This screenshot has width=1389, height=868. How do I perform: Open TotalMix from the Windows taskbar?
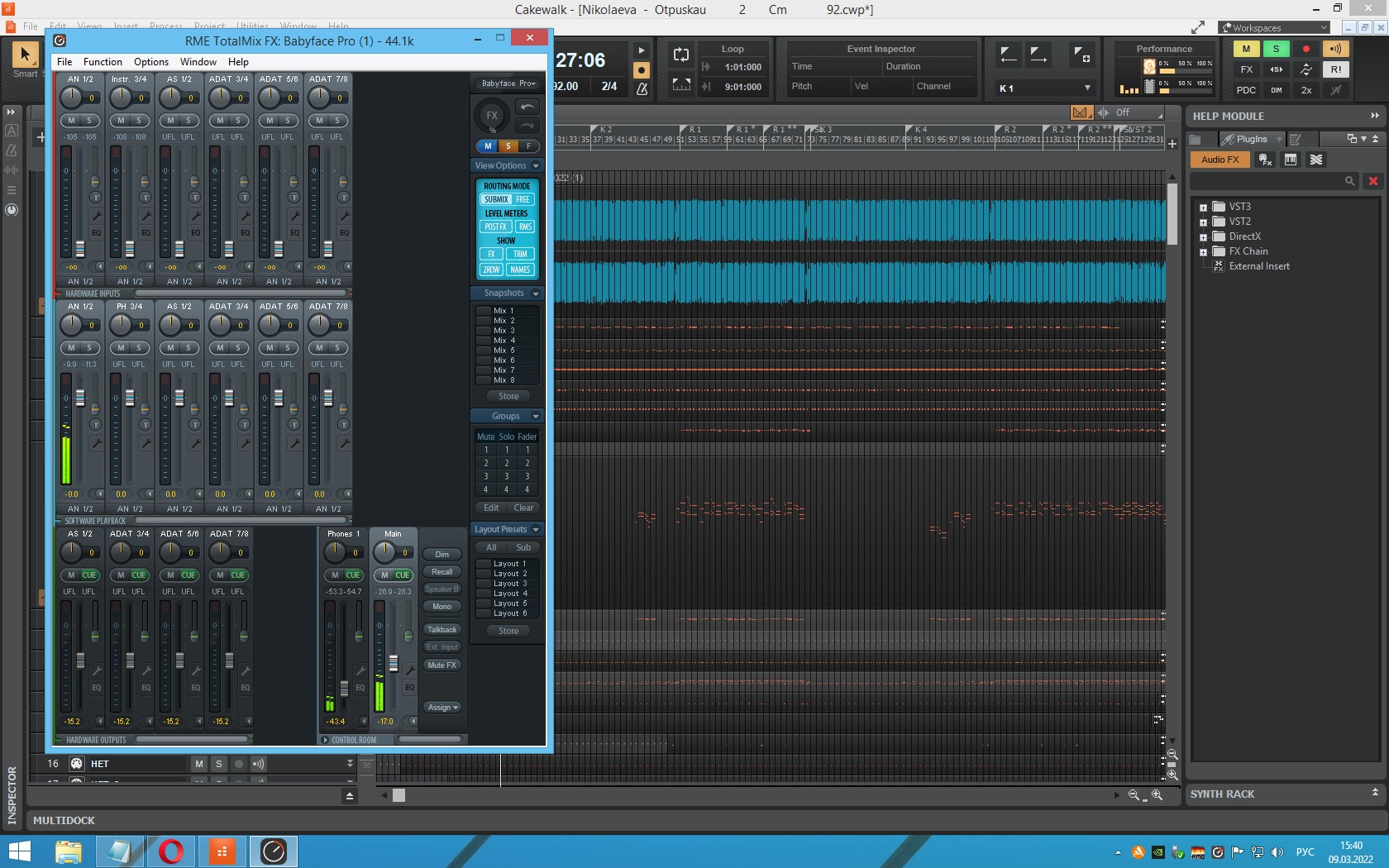click(273, 851)
